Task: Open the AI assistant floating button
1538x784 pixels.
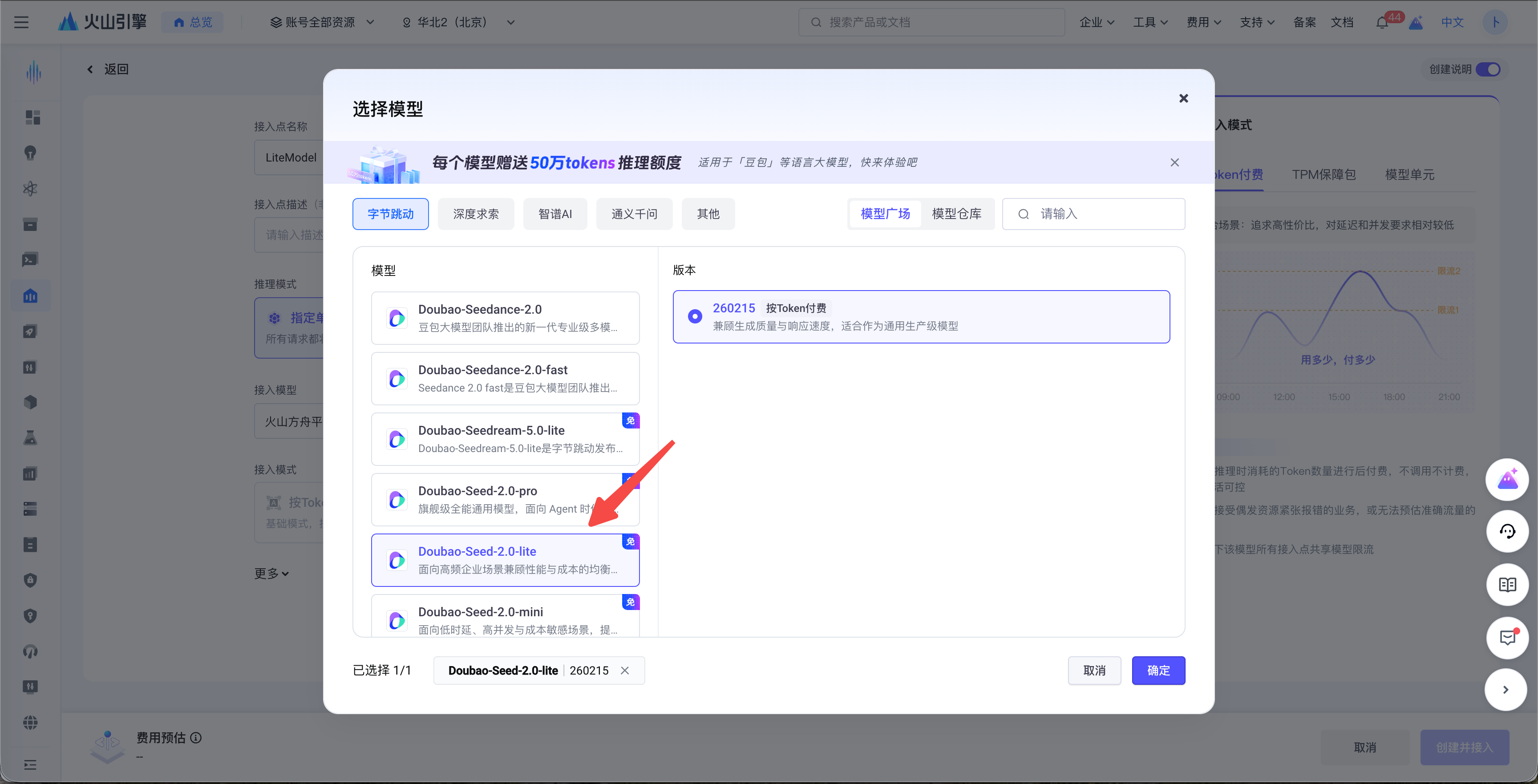Action: pyautogui.click(x=1507, y=480)
